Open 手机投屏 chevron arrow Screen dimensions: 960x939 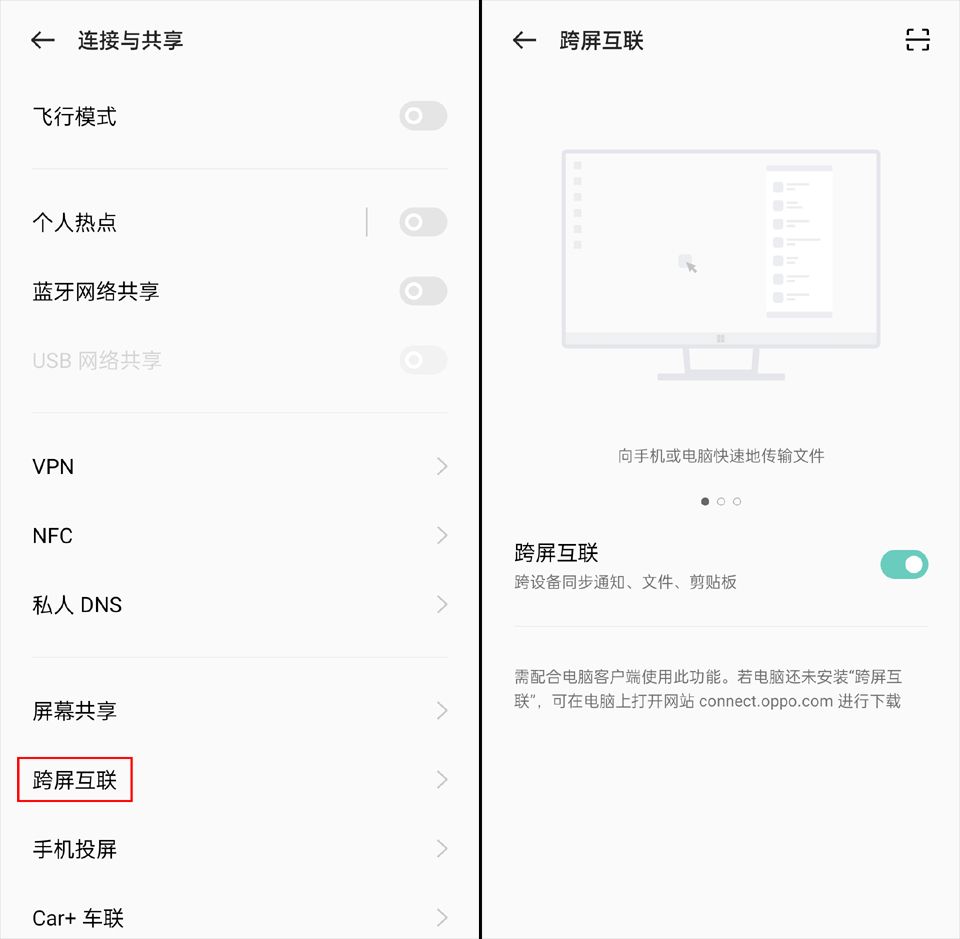(x=442, y=849)
